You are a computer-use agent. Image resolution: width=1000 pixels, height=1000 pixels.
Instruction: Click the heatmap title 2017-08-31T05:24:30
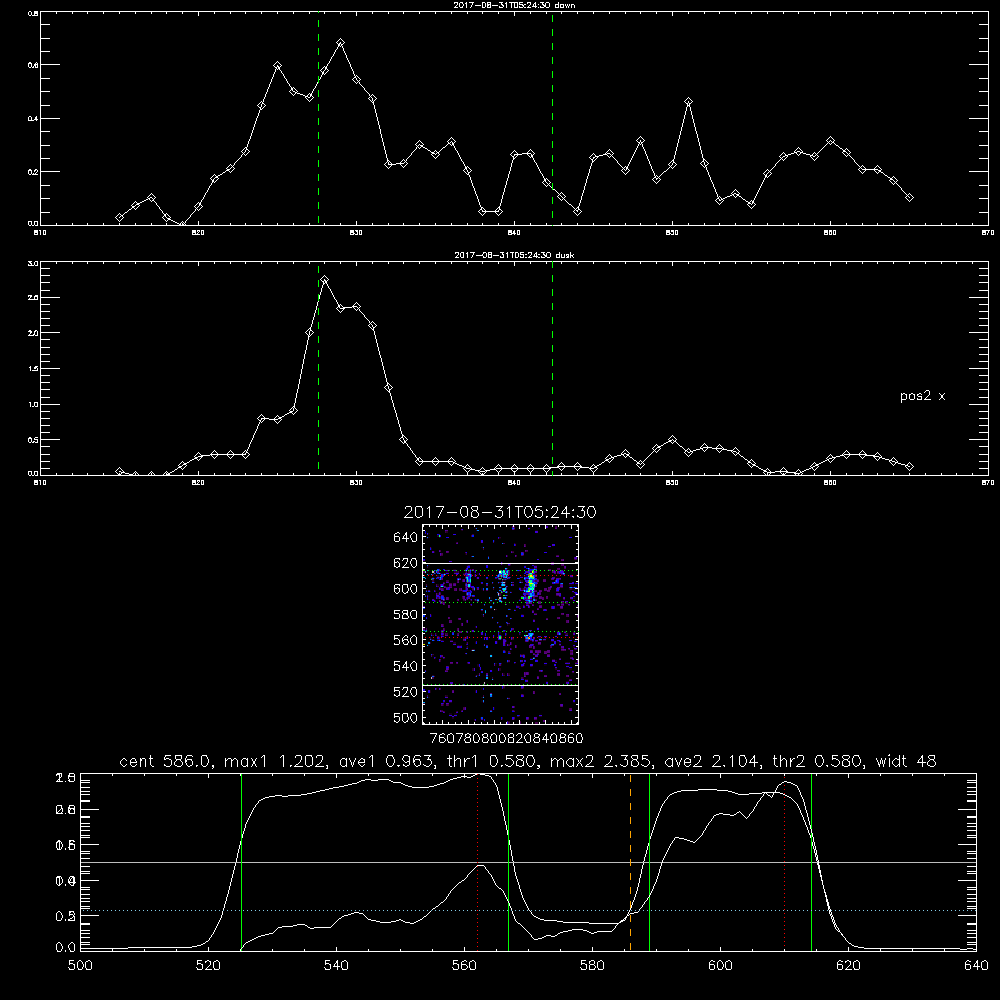tap(500, 512)
